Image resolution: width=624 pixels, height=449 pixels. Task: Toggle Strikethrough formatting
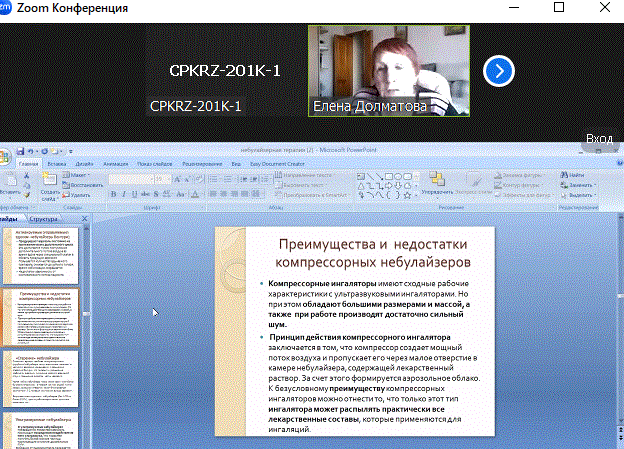(145, 194)
